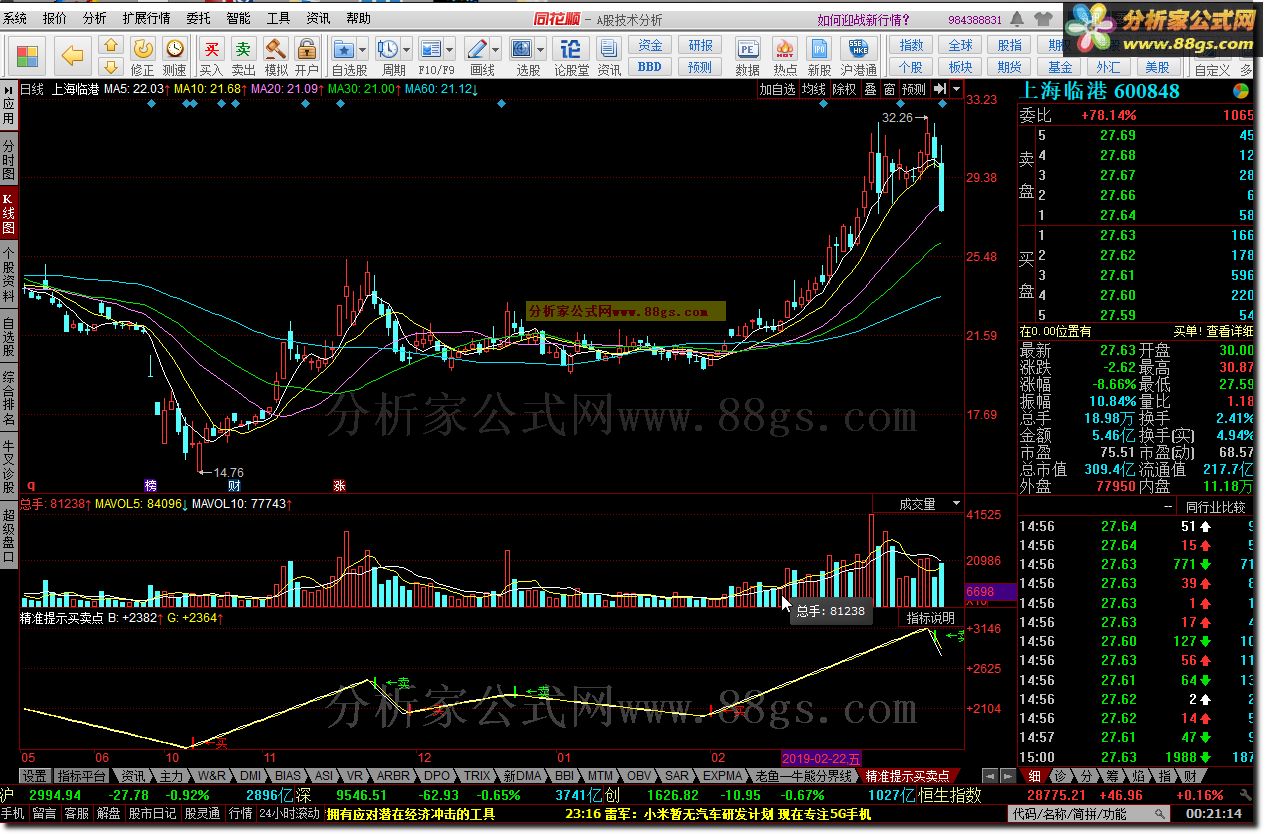
Task: Click the 卖出 sell icon
Action: 243,57
